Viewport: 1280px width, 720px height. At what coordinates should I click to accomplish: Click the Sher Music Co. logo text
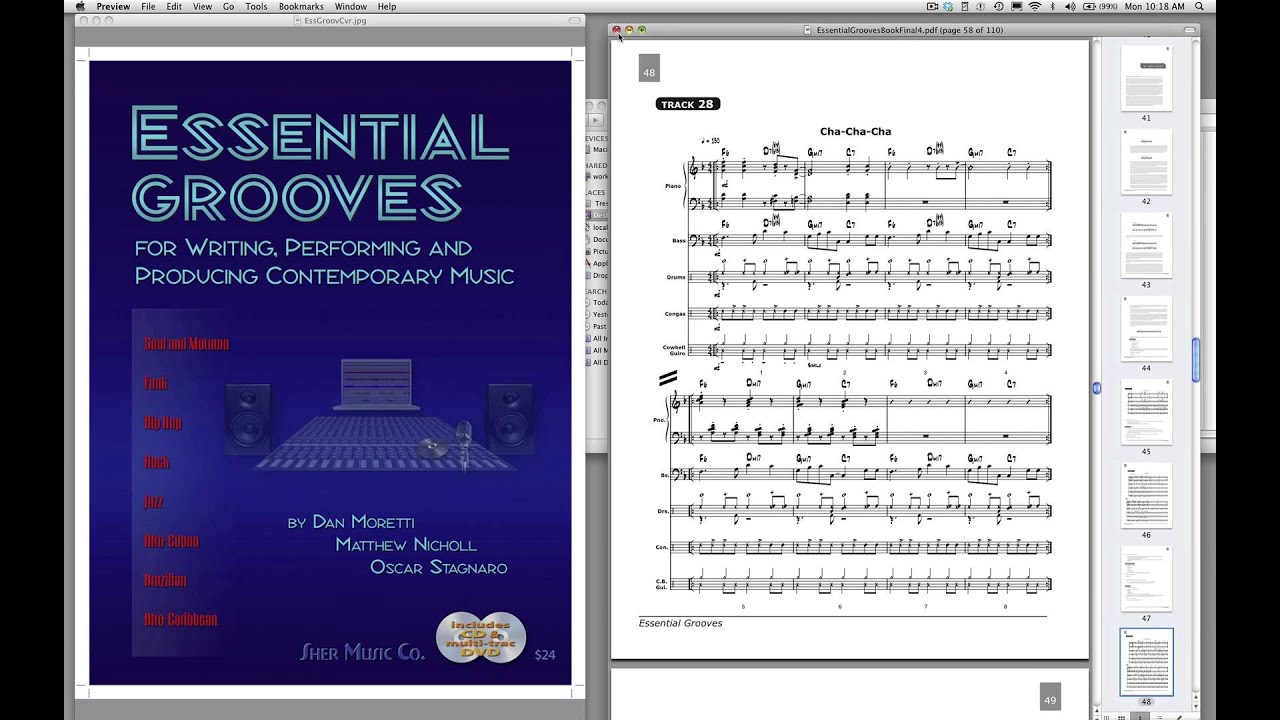tap(362, 652)
